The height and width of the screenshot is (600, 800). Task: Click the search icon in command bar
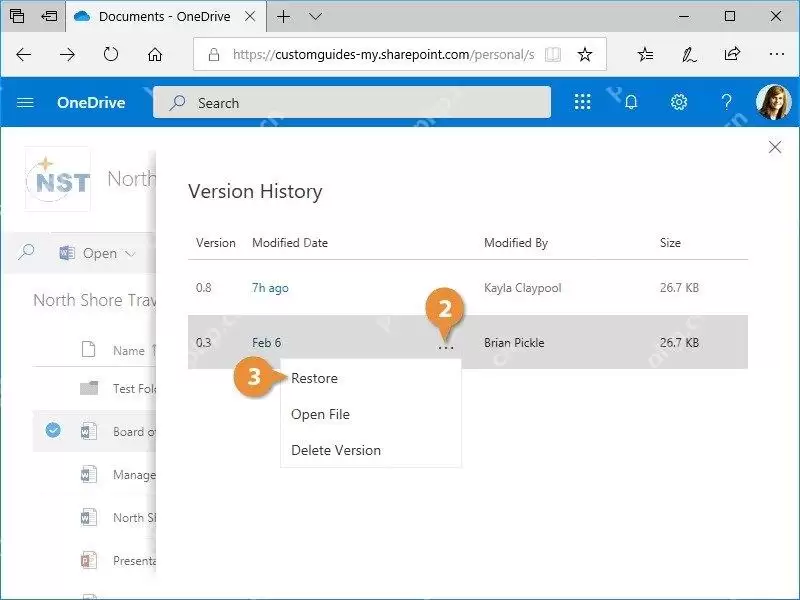point(26,252)
